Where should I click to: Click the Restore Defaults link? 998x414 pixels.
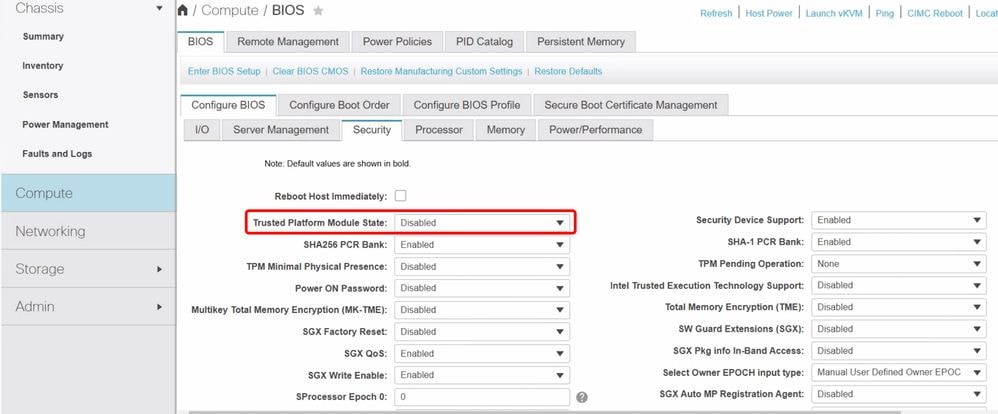568,71
